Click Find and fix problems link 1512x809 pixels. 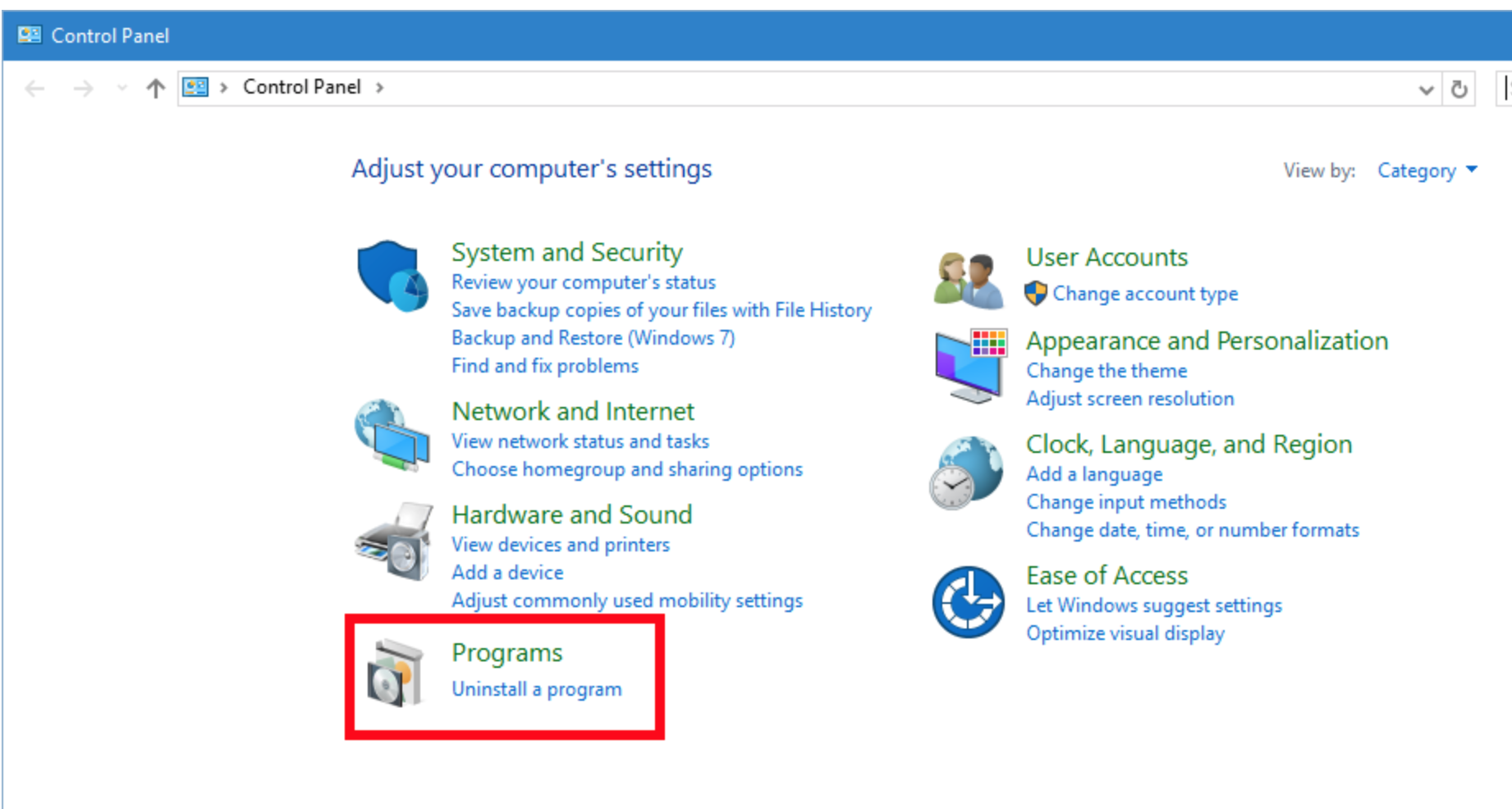pos(544,366)
